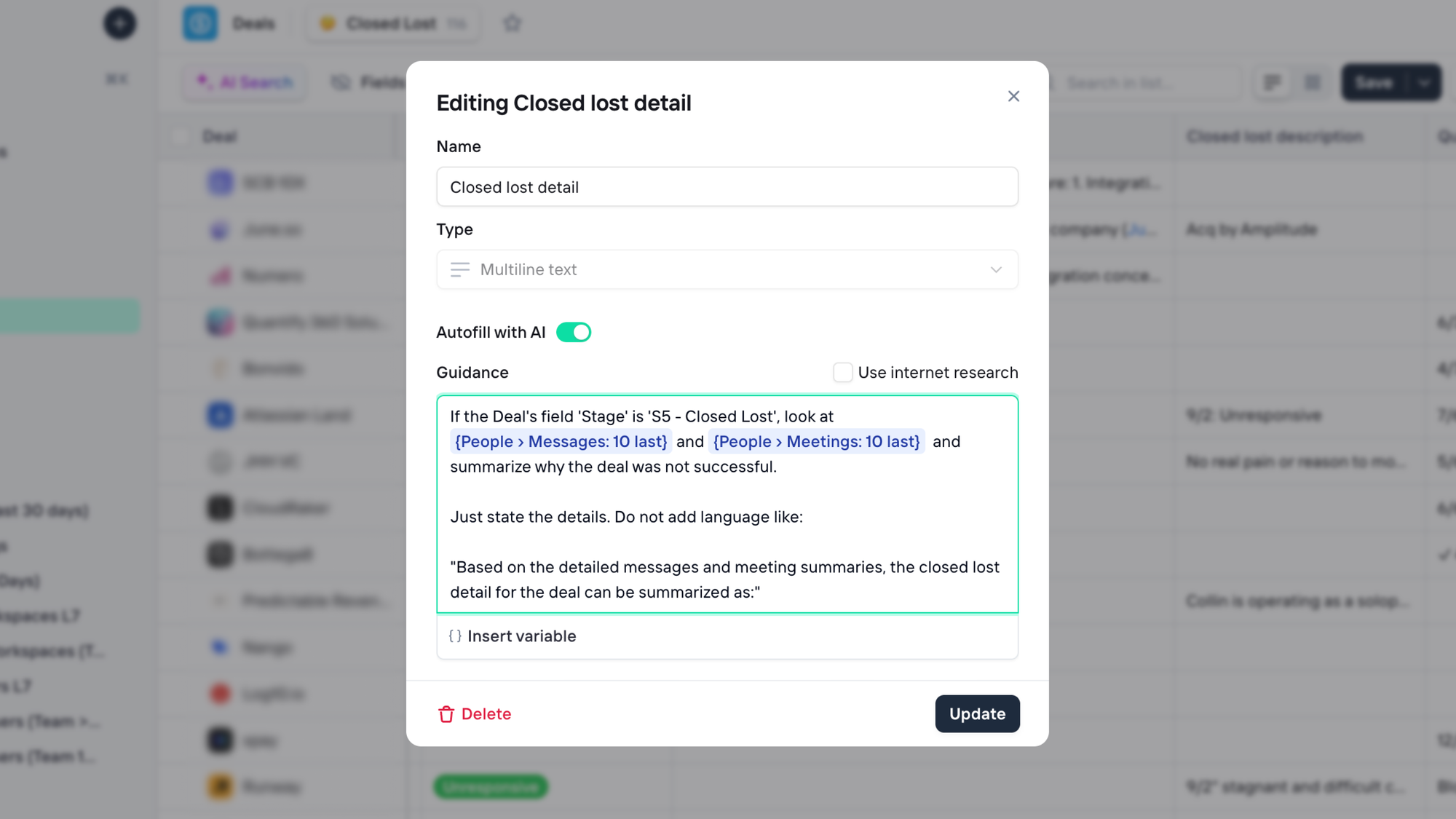Screen dimensions: 1456x819
Task: Check the Use internet research checkbox
Action: coord(843,373)
